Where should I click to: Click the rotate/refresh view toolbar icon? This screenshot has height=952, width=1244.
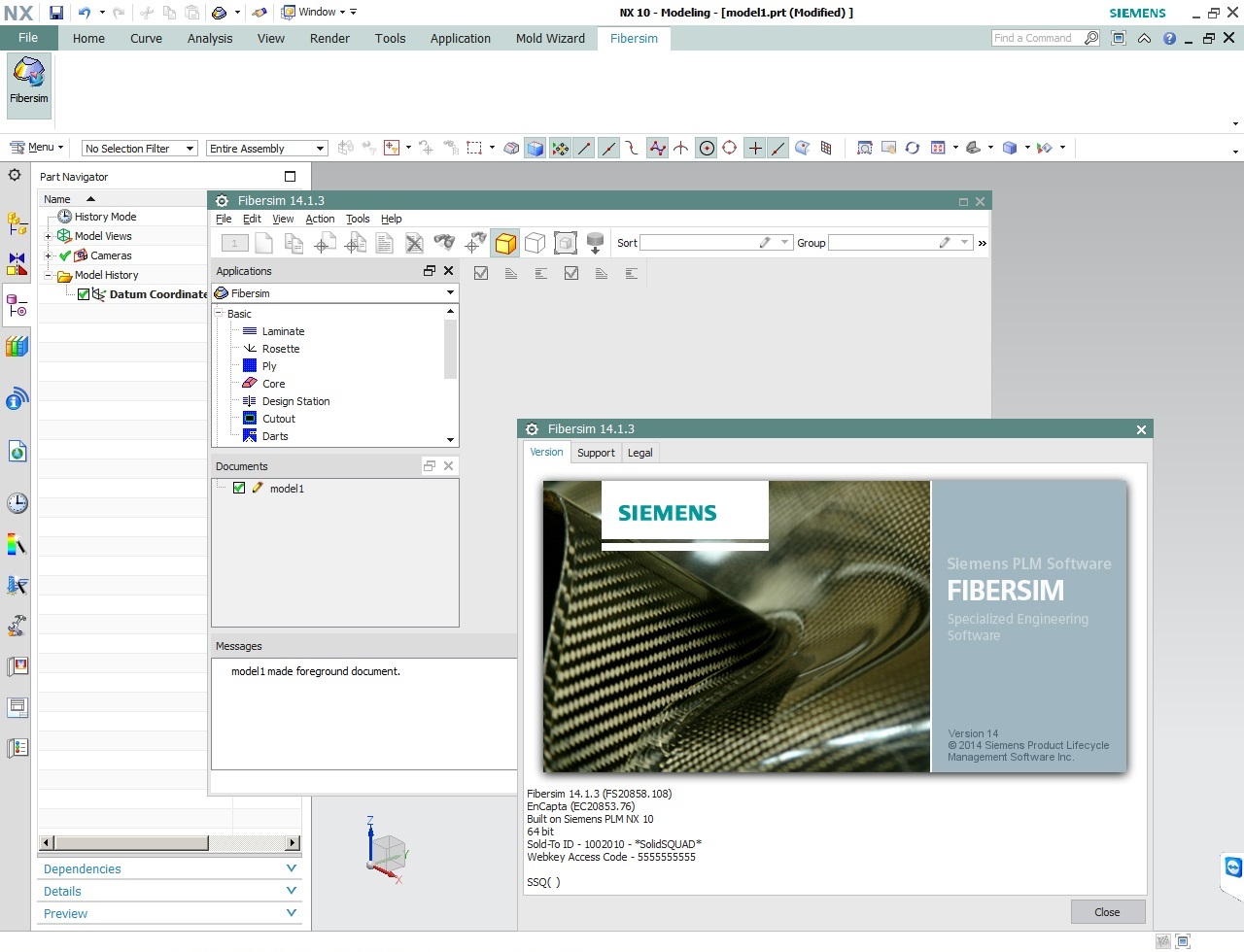click(x=912, y=148)
